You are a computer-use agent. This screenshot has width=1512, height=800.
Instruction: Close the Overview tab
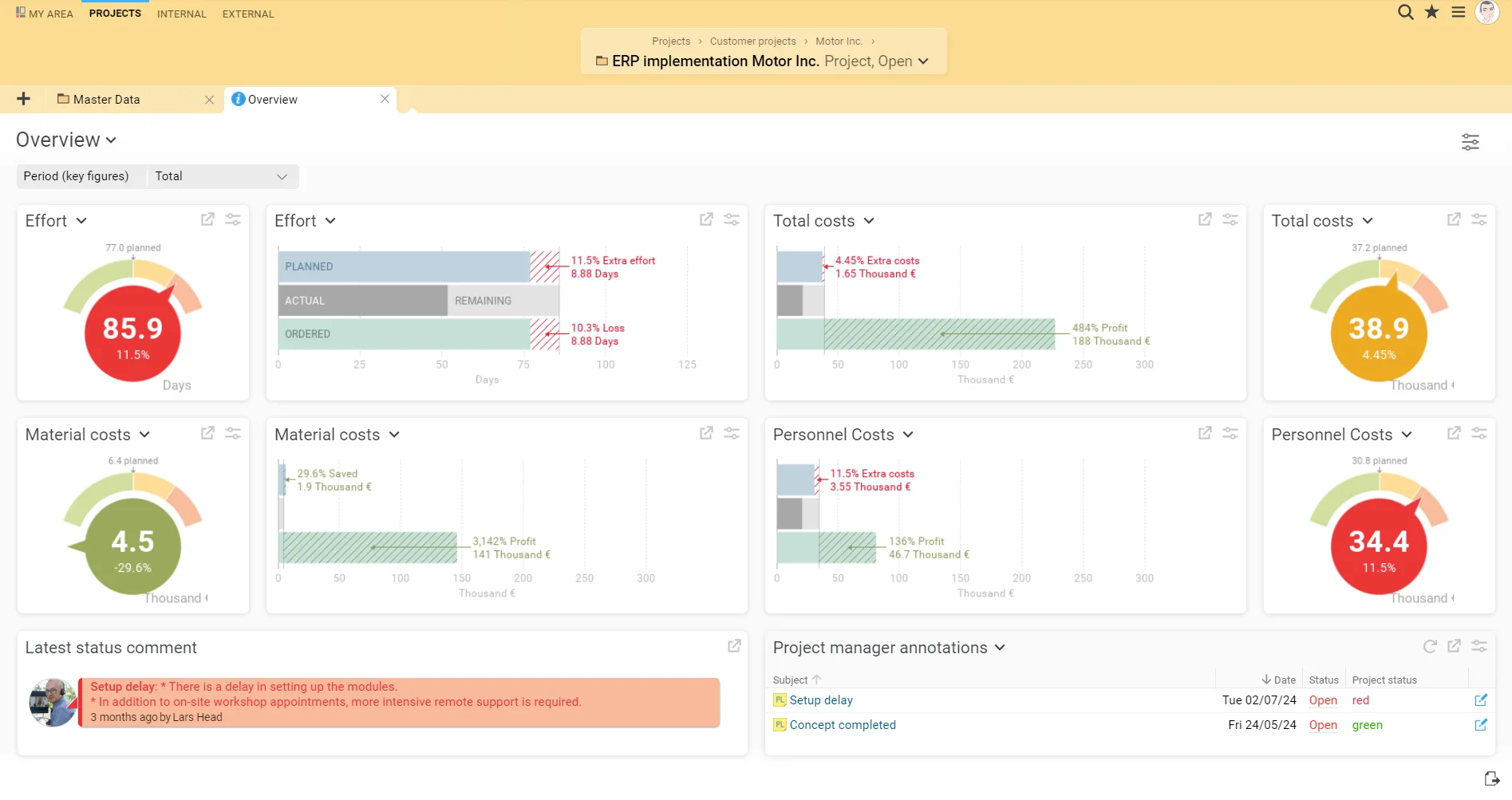pos(385,99)
